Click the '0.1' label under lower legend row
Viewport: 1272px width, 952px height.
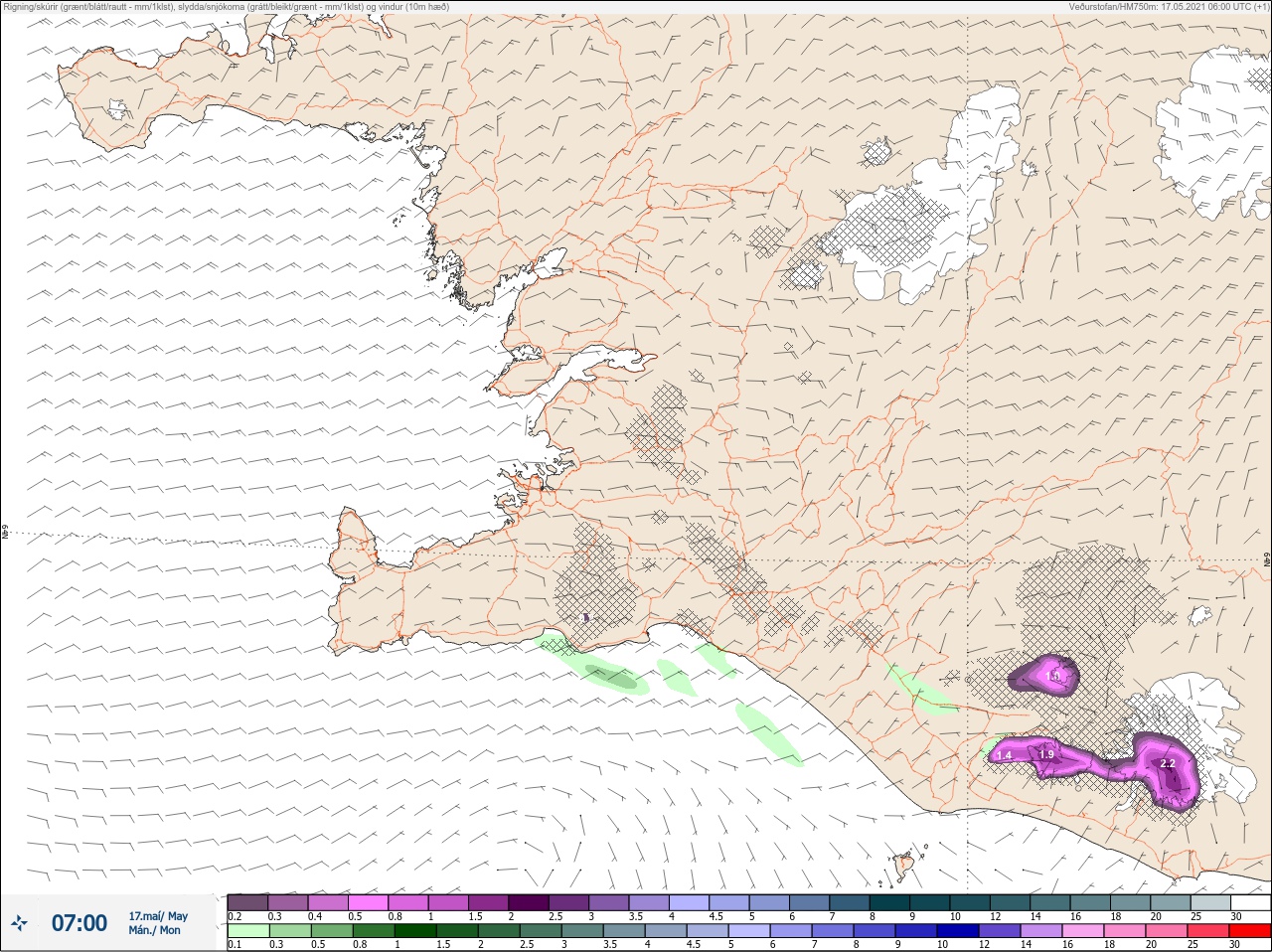236,945
